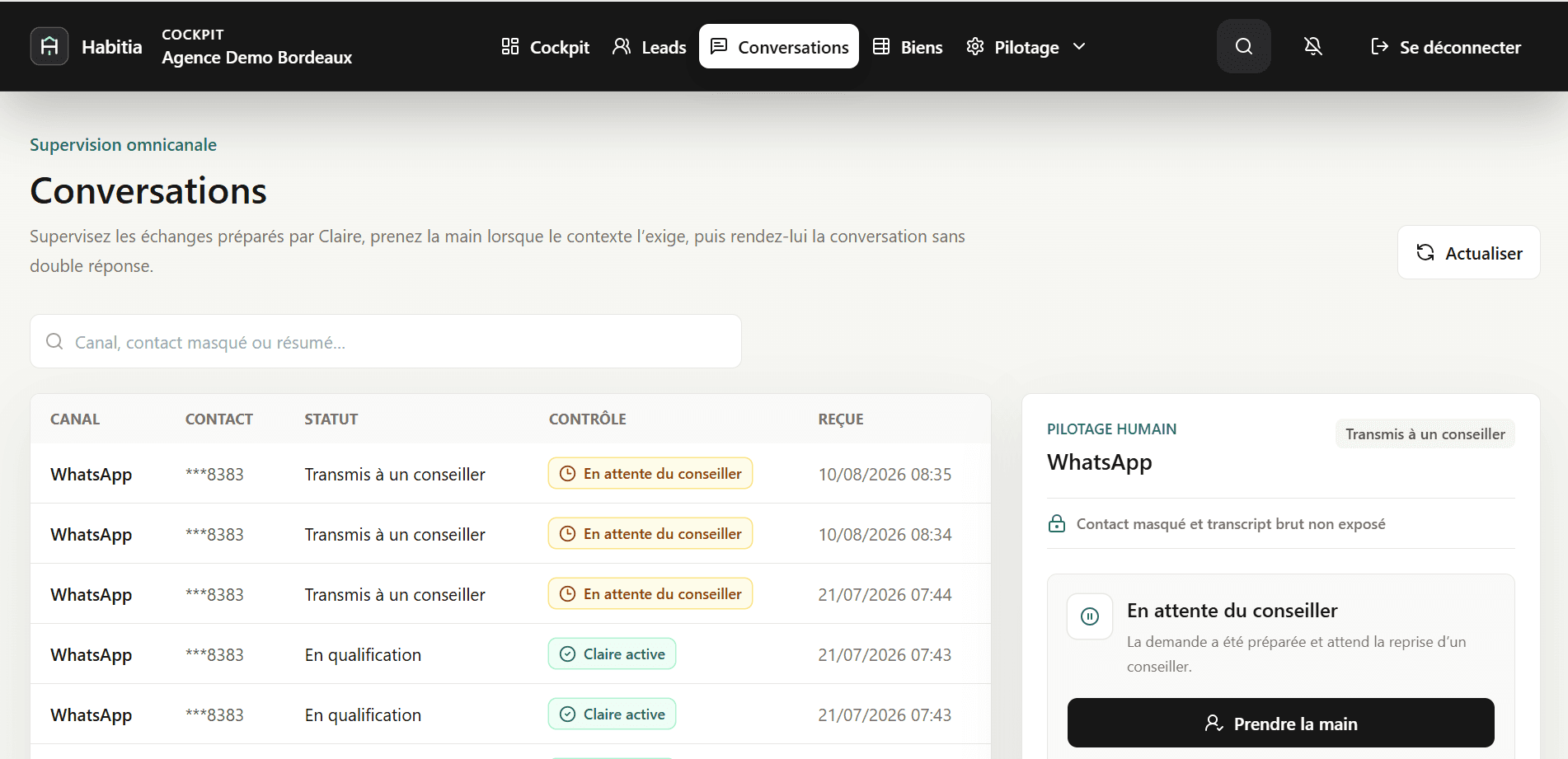
Task: Click the Habitia brand name
Action: point(112,47)
